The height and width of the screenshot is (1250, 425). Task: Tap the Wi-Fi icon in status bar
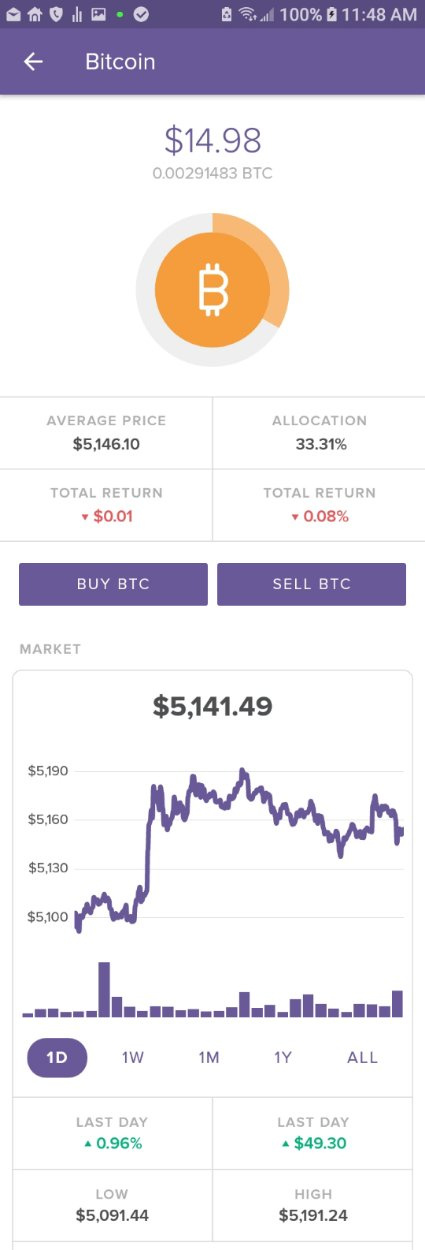[247, 15]
